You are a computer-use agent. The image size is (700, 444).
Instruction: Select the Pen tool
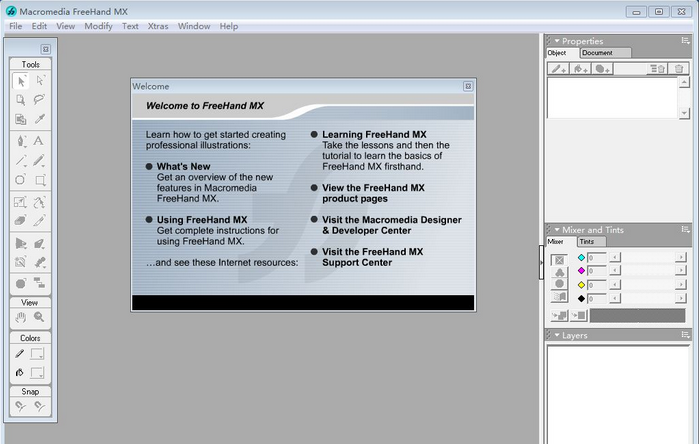click(21, 141)
